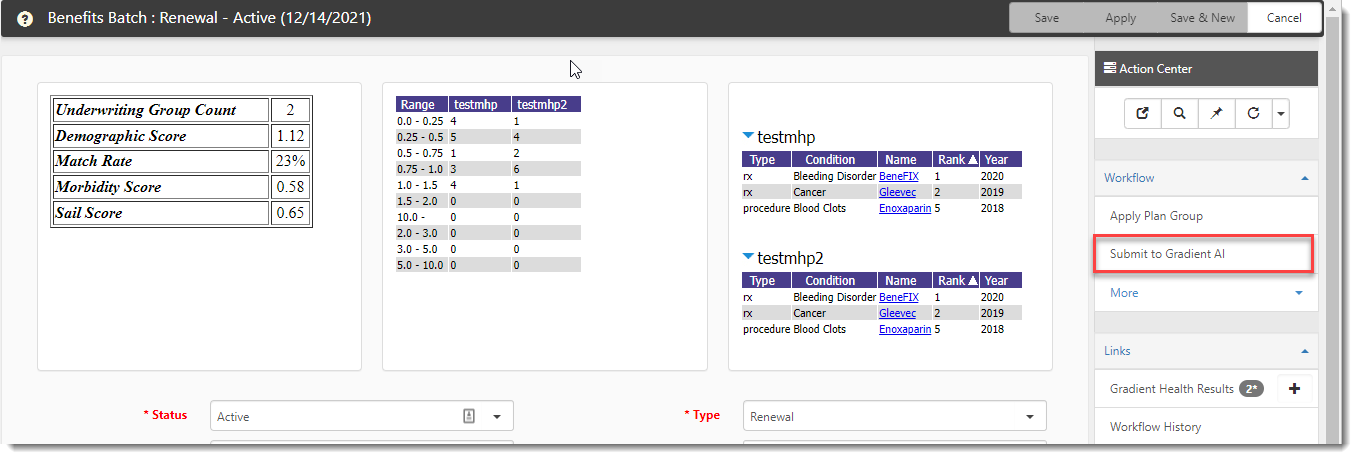Click the refresh icon in Action Center

click(1253, 114)
